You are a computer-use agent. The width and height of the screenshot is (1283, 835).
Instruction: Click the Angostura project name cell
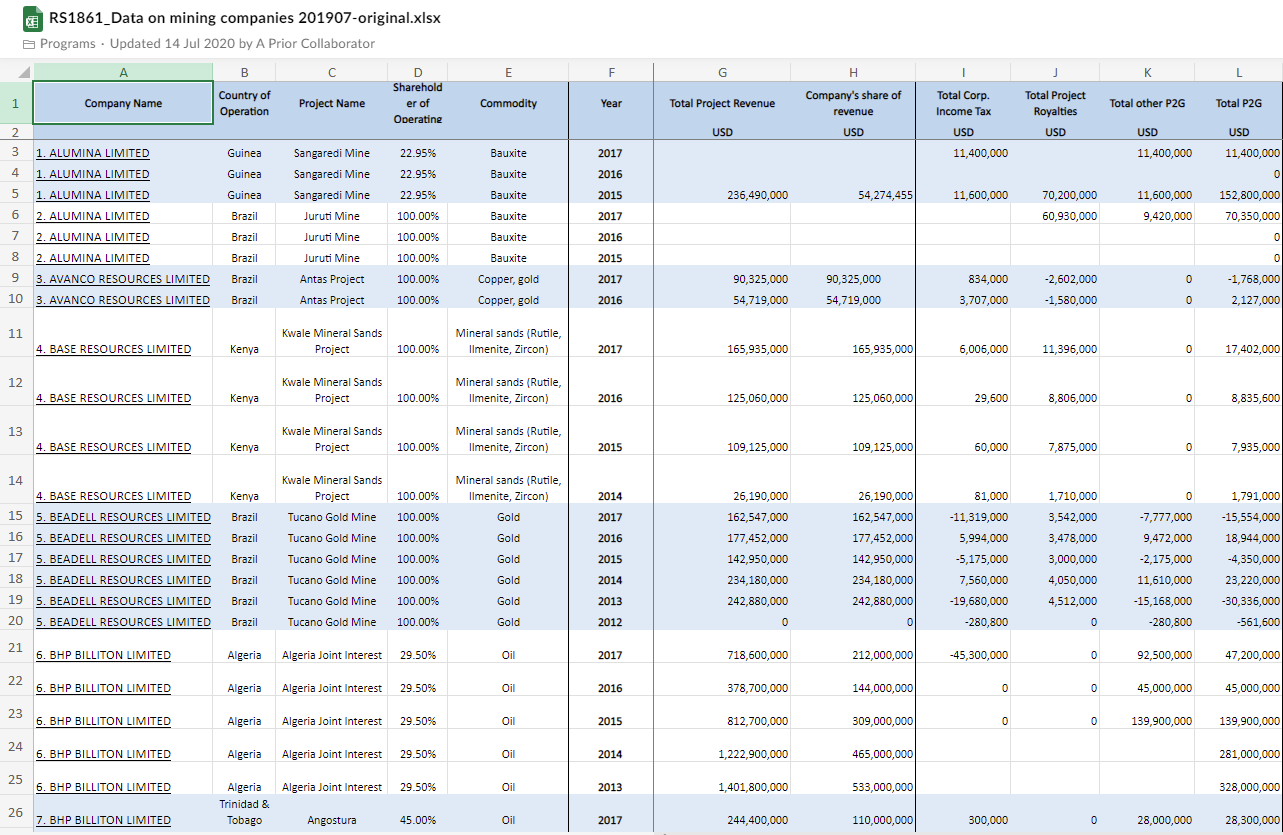(331, 820)
